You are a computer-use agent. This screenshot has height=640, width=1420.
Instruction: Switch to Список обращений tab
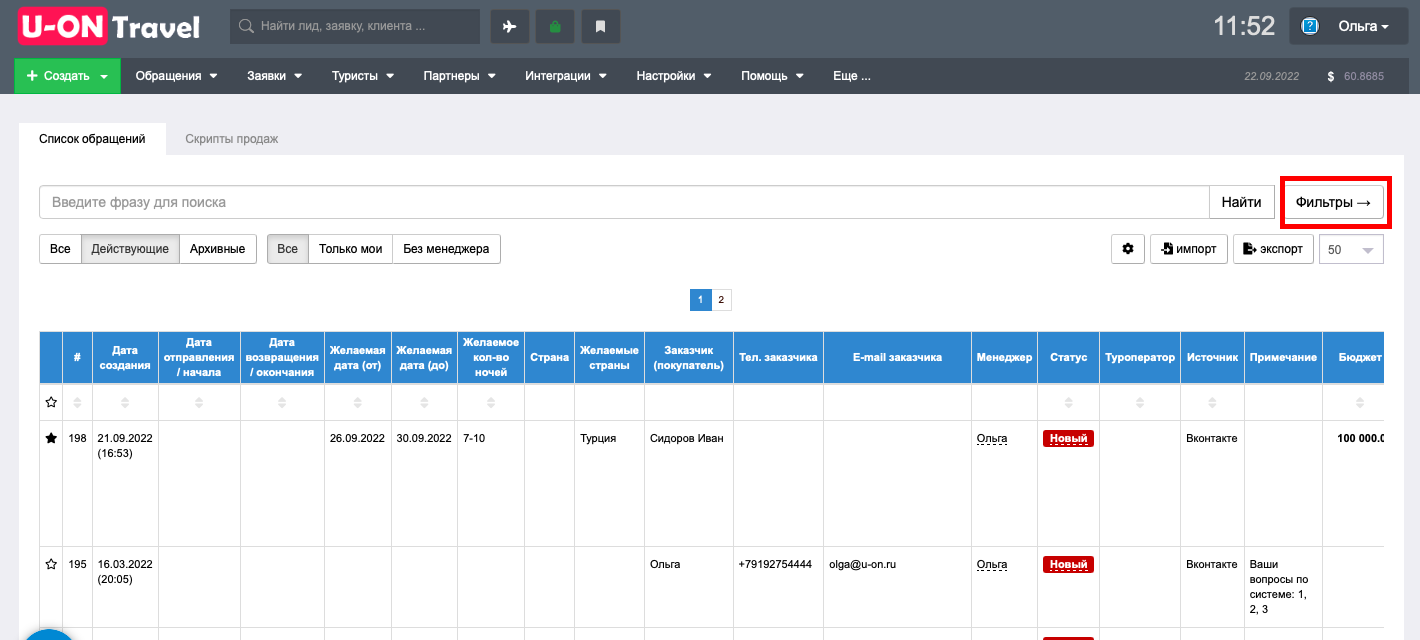pyautogui.click(x=92, y=139)
